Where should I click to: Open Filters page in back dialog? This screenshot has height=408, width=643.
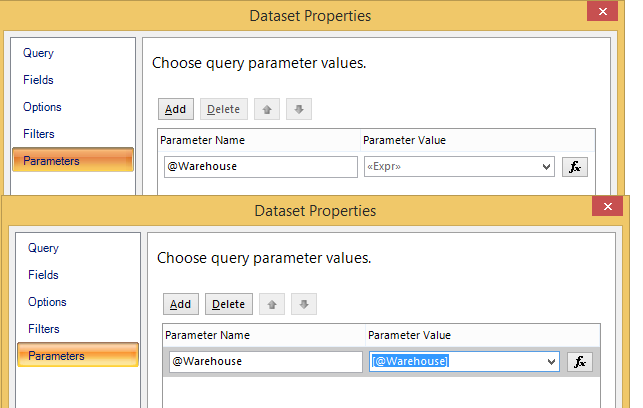(39, 134)
